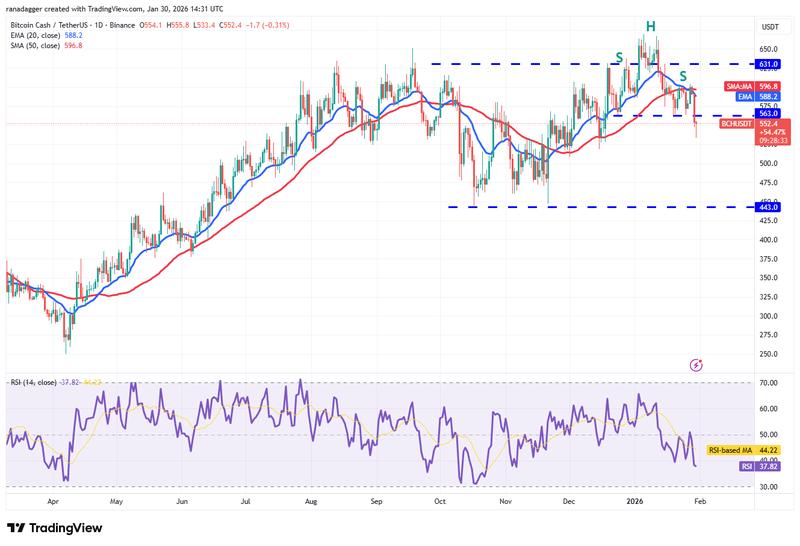Click the TradingView logo at bottom left
800x546 pixels.
[49, 528]
